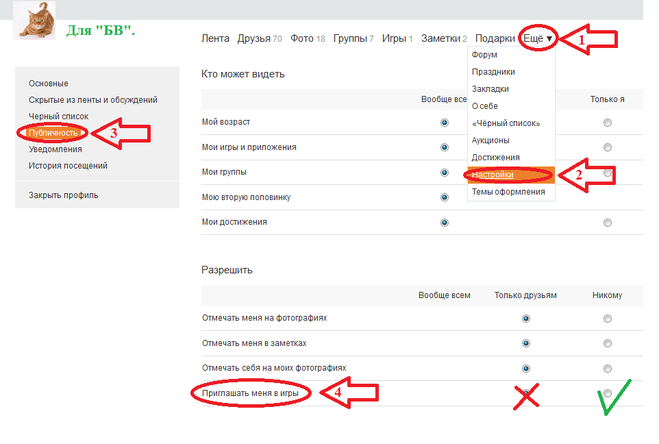
Task: Select Вообще всем for Мою вторую половинку
Action: click(444, 197)
